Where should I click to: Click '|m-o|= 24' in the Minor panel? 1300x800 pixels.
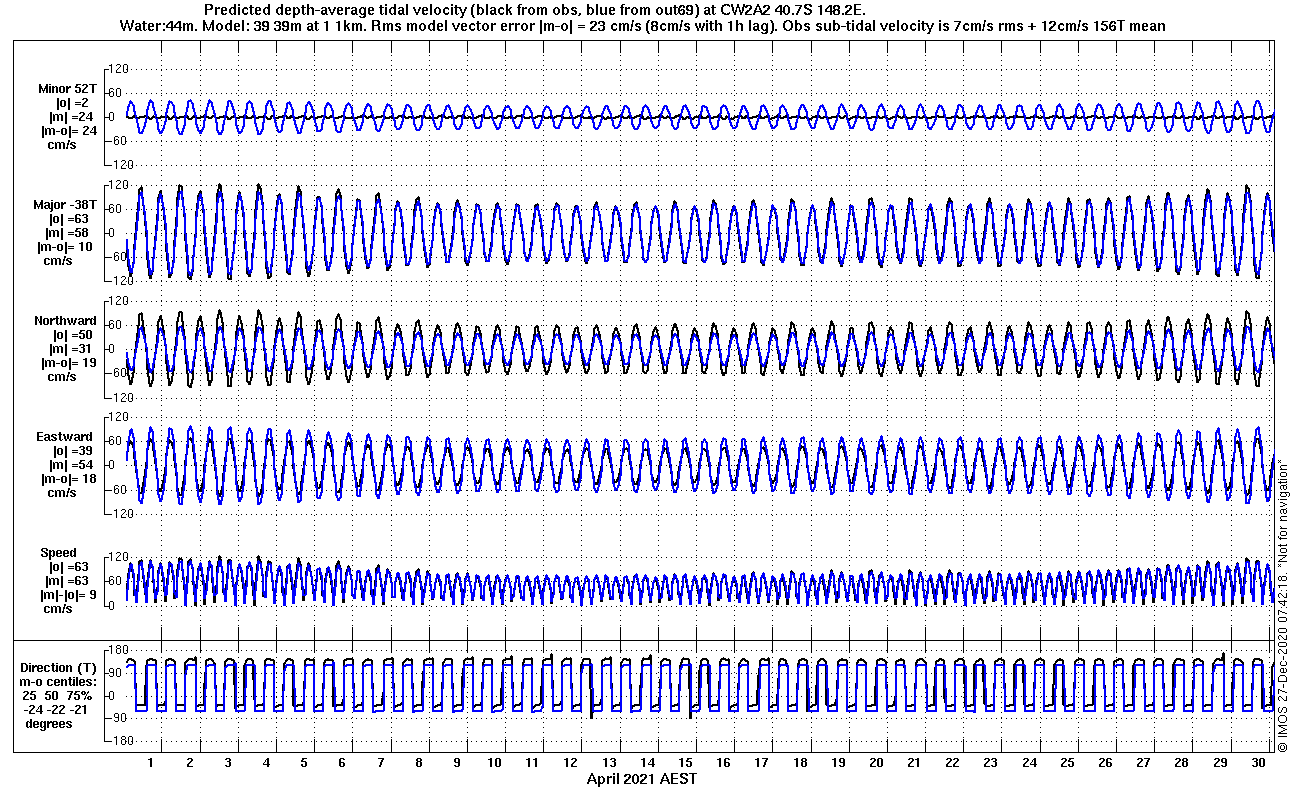pos(68,131)
